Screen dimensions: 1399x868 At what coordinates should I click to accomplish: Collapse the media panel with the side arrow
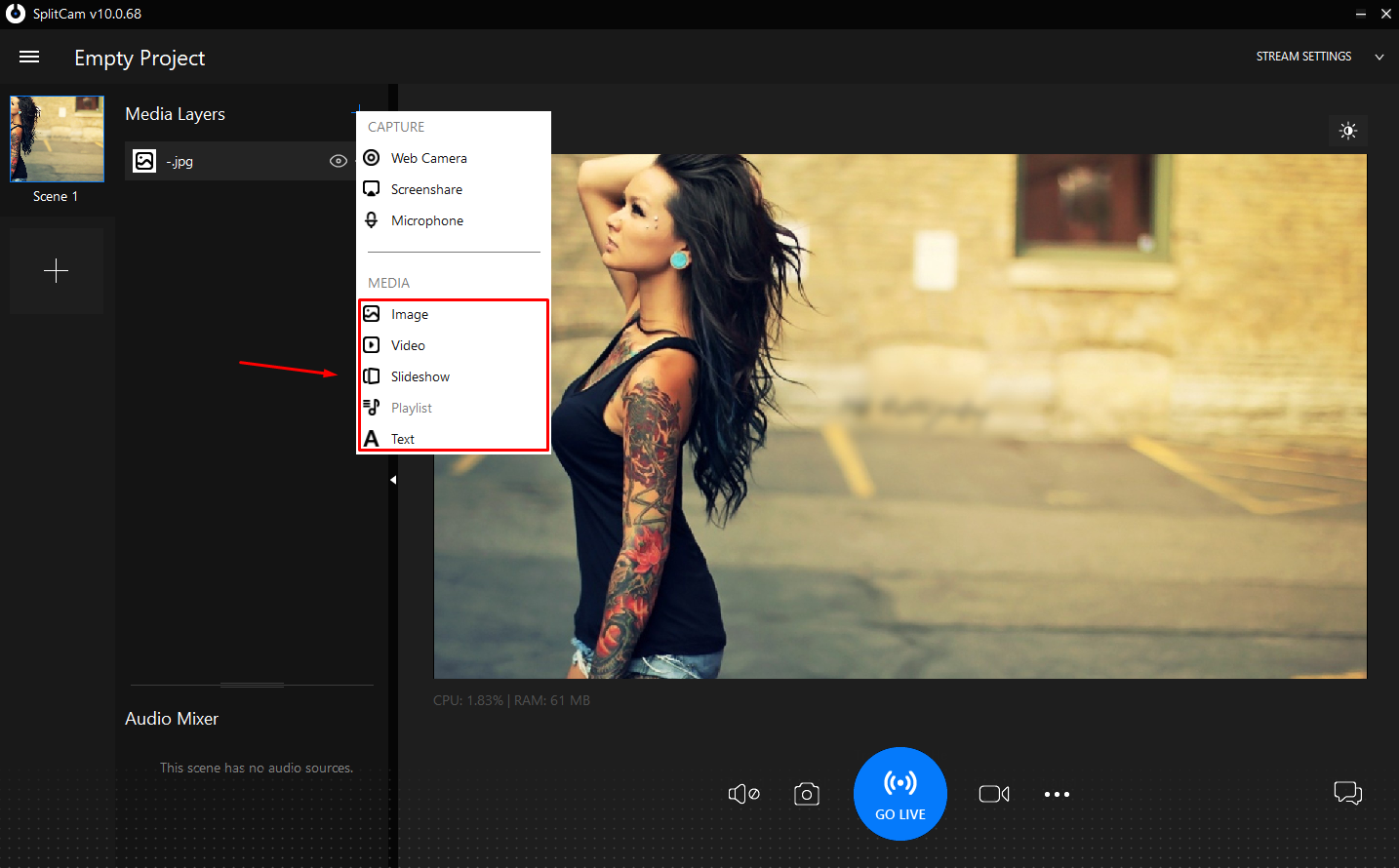point(392,479)
